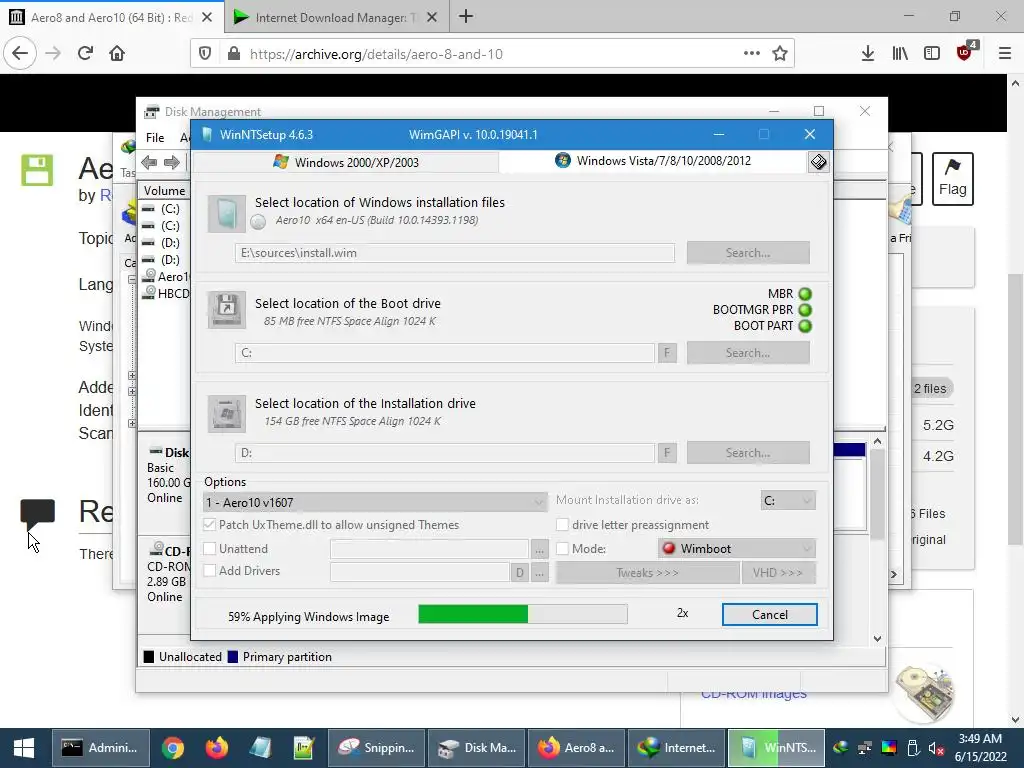This screenshot has width=1024, height=768.
Task: Click the Firefox back arrow button
Action: [x=20, y=54]
